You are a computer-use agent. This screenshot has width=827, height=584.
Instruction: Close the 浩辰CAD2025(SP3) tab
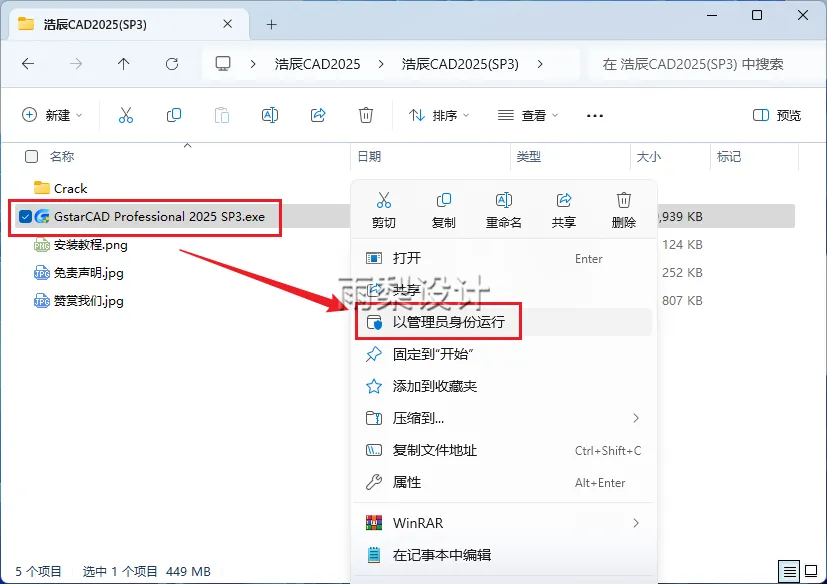coord(227,24)
